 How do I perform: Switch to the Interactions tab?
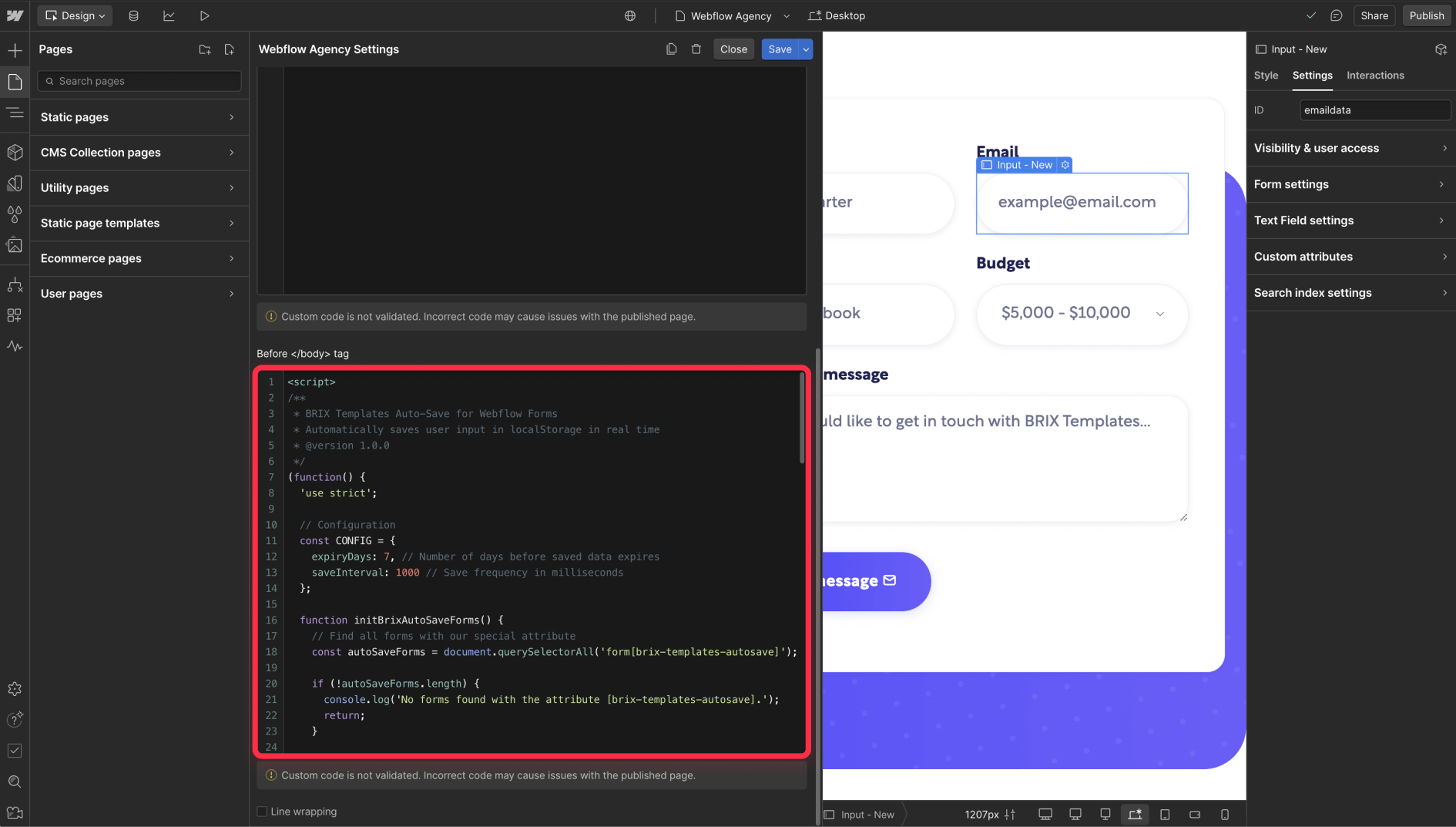(1375, 76)
